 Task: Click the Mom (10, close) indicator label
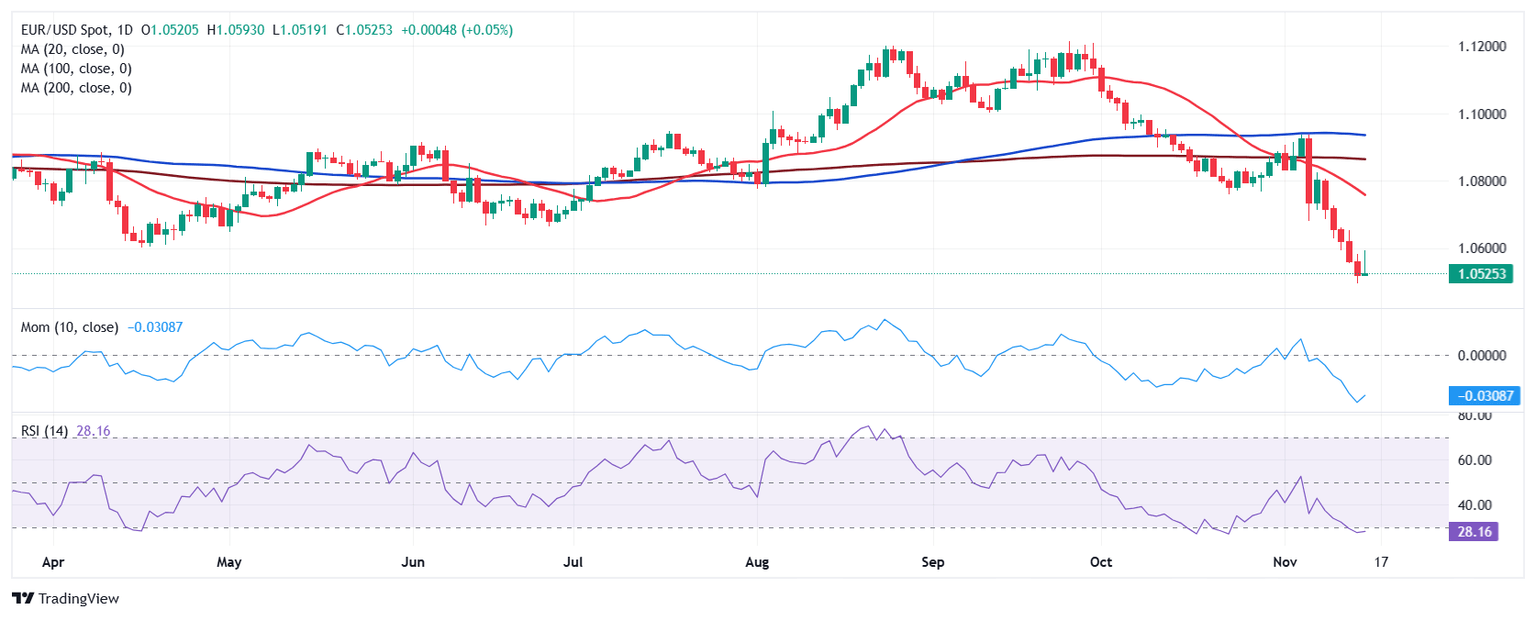pyautogui.click(x=69, y=327)
